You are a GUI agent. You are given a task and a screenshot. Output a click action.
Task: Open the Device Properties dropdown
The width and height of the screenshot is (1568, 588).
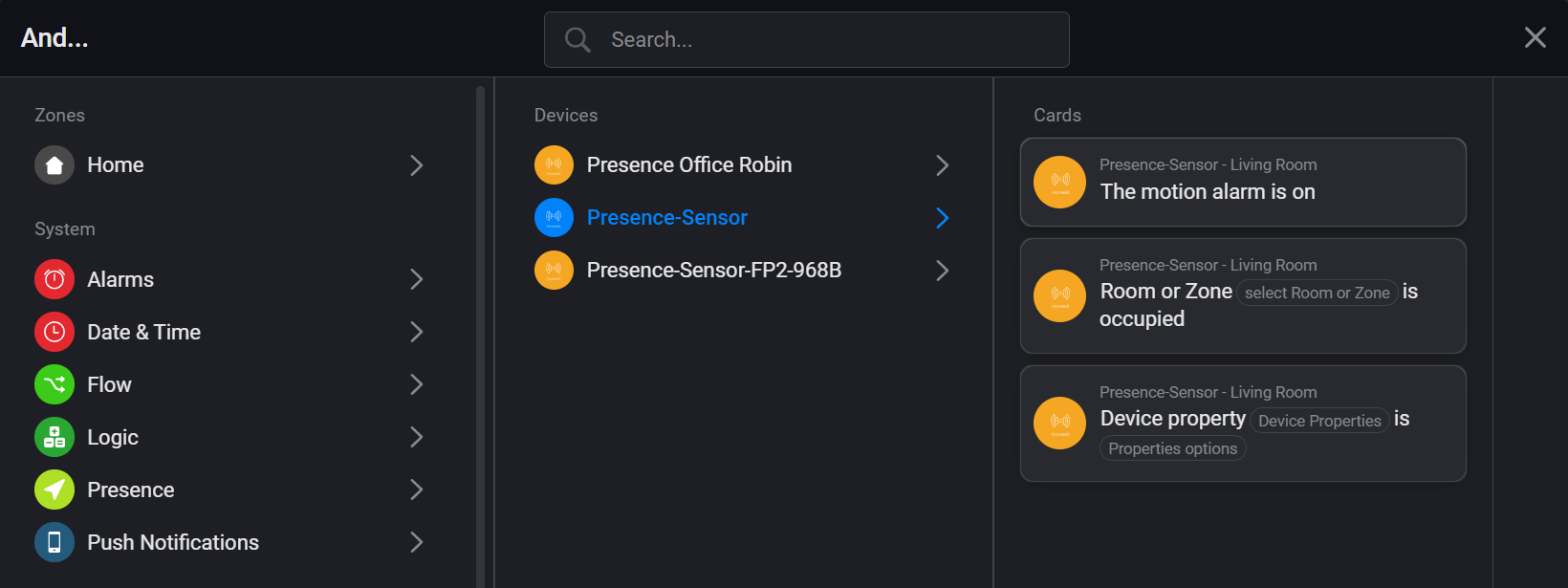point(1319,421)
